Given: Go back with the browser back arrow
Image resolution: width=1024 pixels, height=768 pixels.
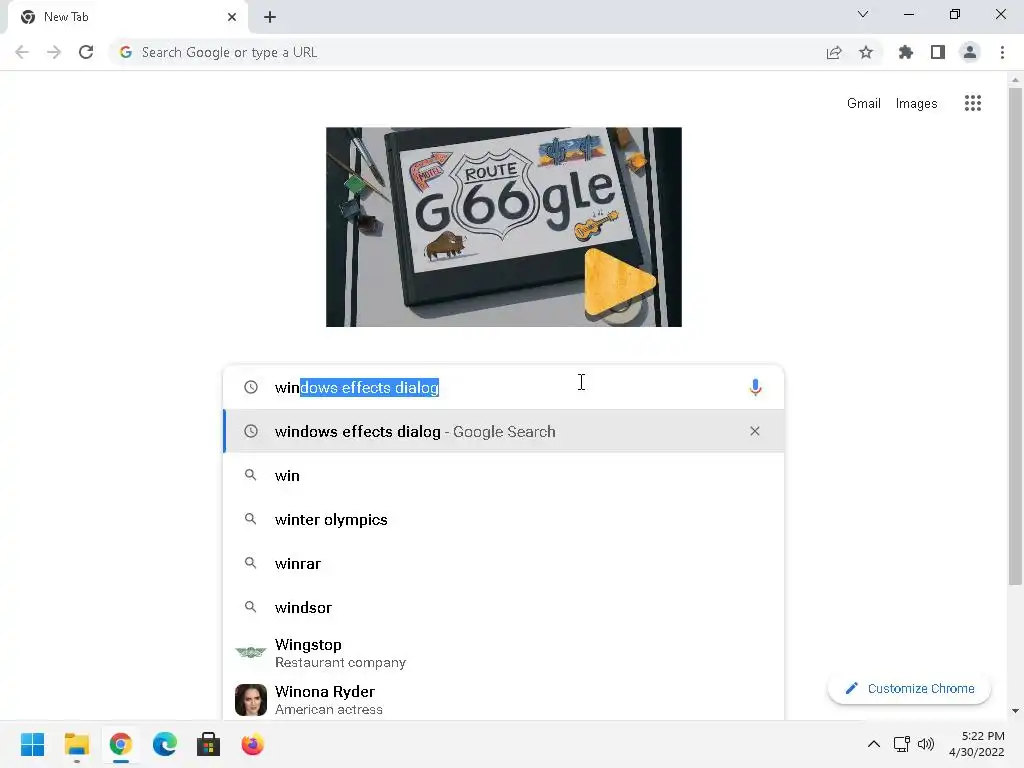Looking at the screenshot, I should (22, 52).
